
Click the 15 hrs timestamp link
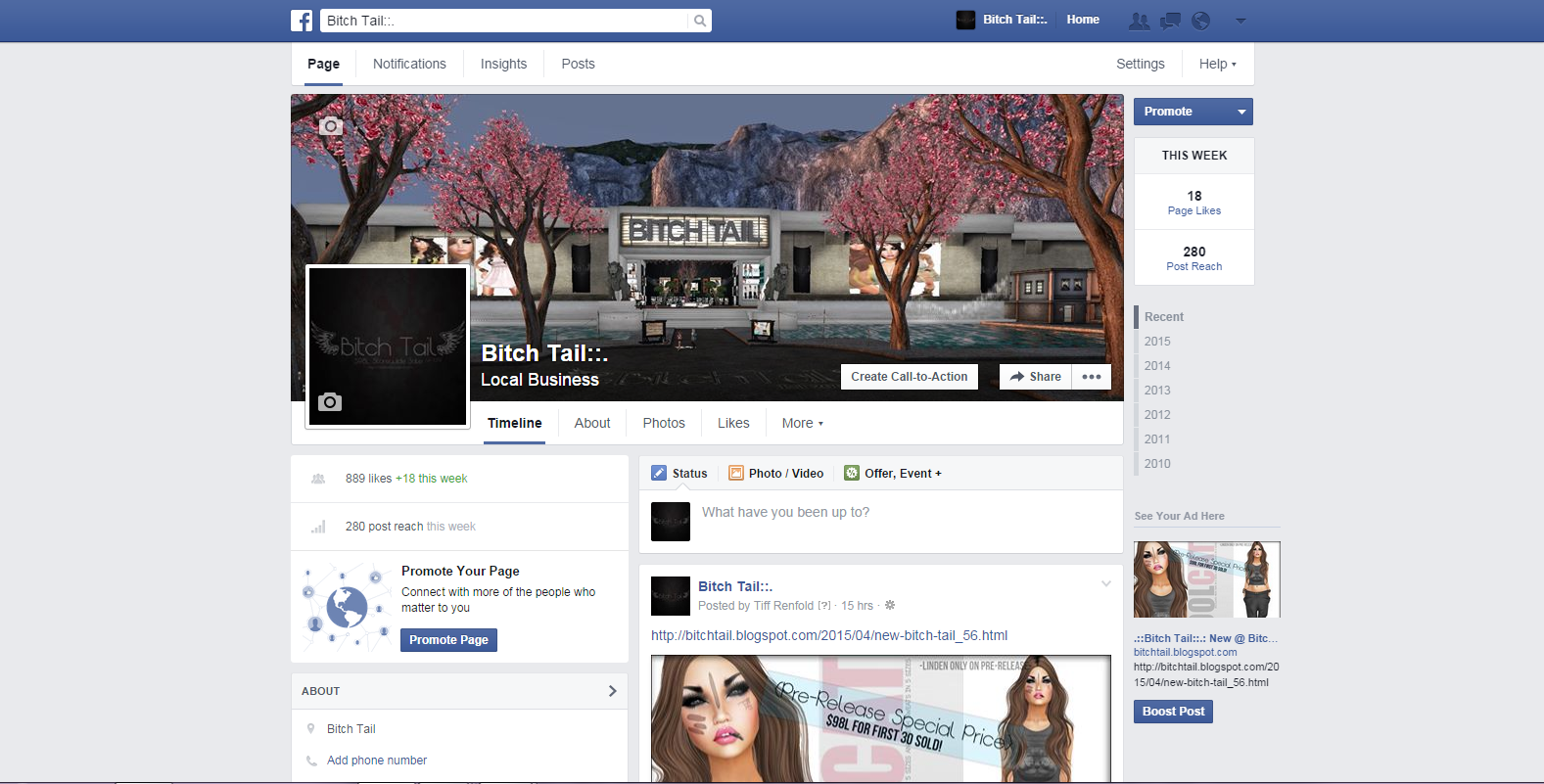point(857,606)
